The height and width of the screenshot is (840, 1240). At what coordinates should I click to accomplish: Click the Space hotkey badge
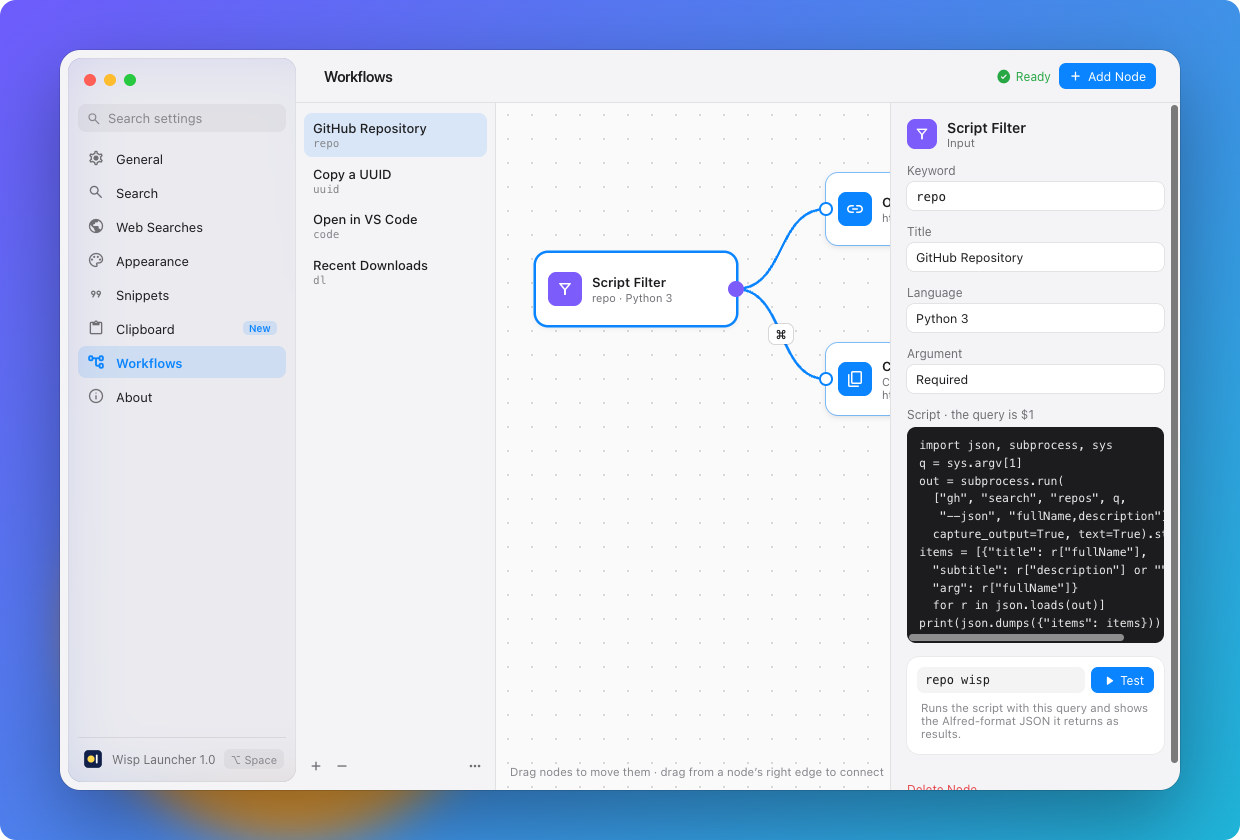pyautogui.click(x=254, y=760)
